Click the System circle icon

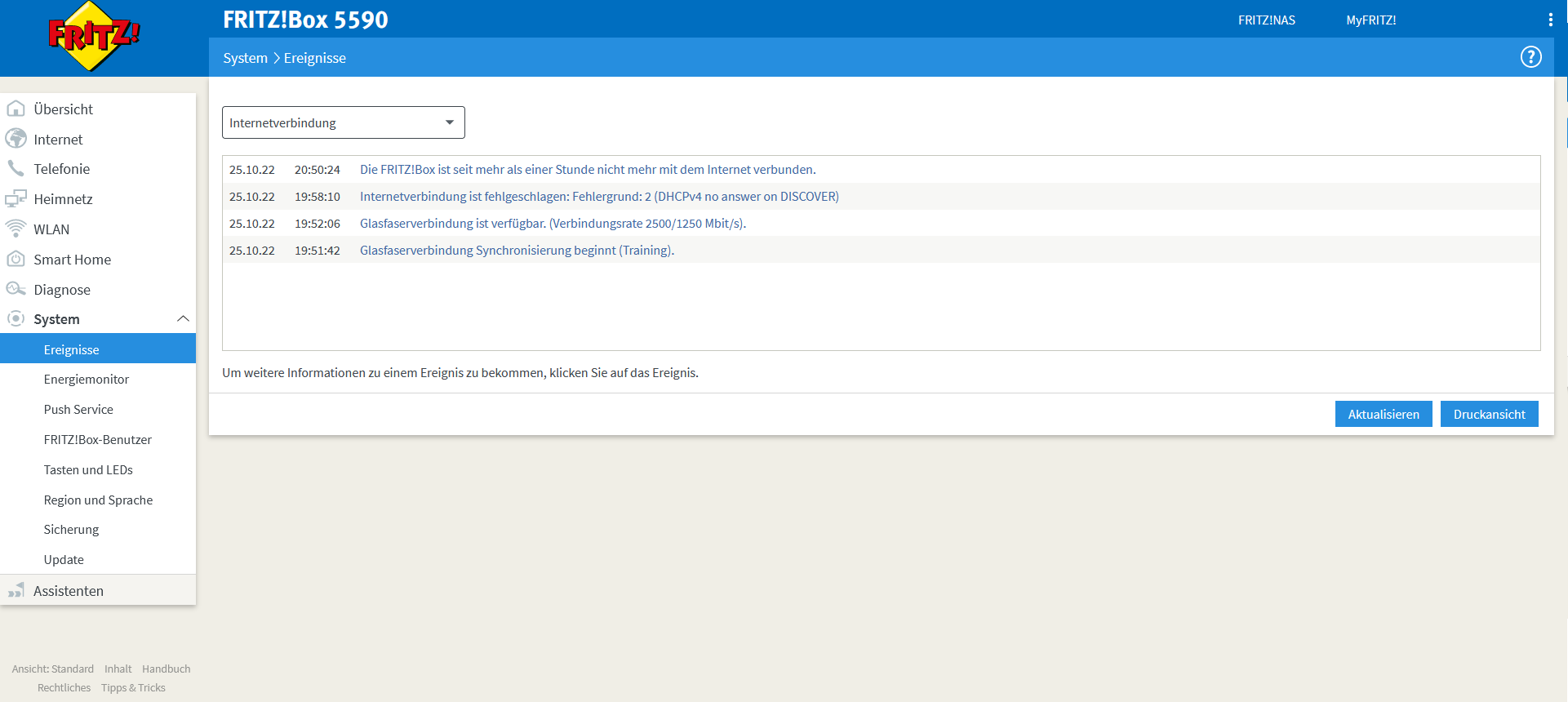tap(16, 318)
